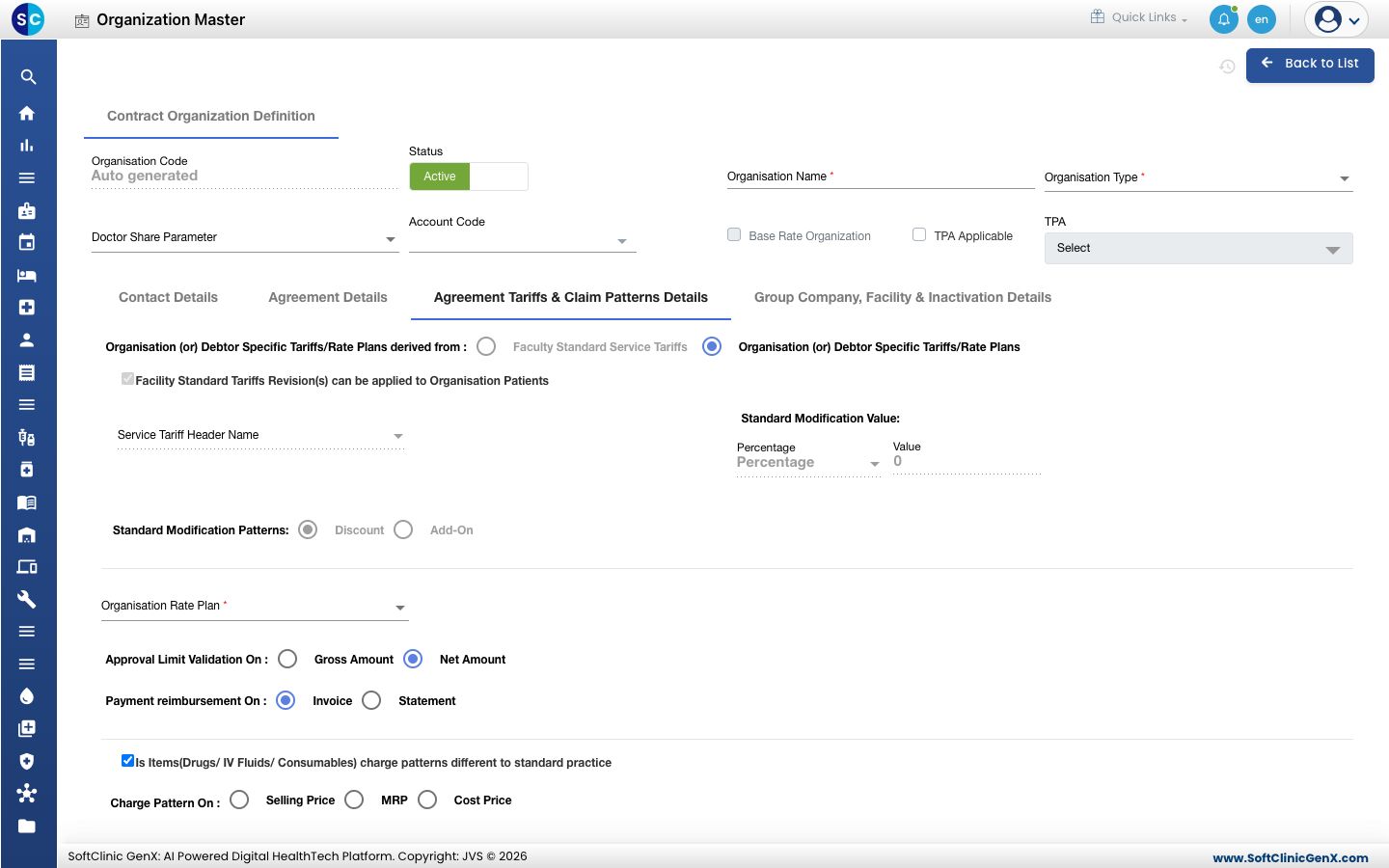The width and height of the screenshot is (1389, 868).
Task: Open the Group Company, Facility & Inactivation Details tab
Action: point(903,297)
